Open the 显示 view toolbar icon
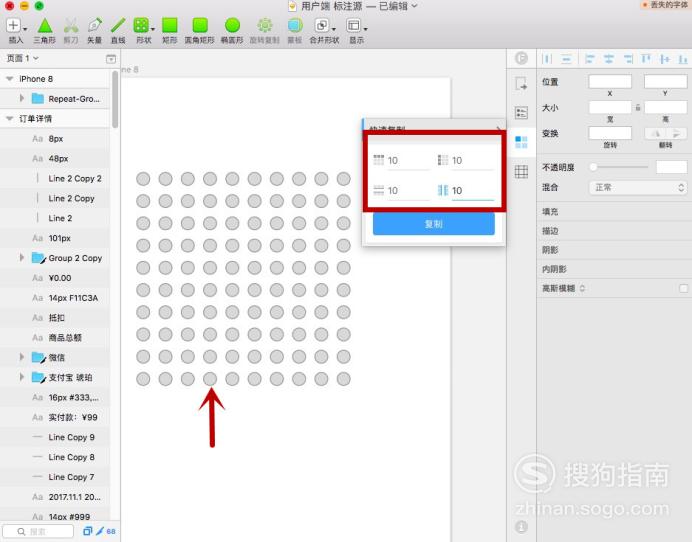Image resolution: width=692 pixels, height=542 pixels. [x=357, y=30]
